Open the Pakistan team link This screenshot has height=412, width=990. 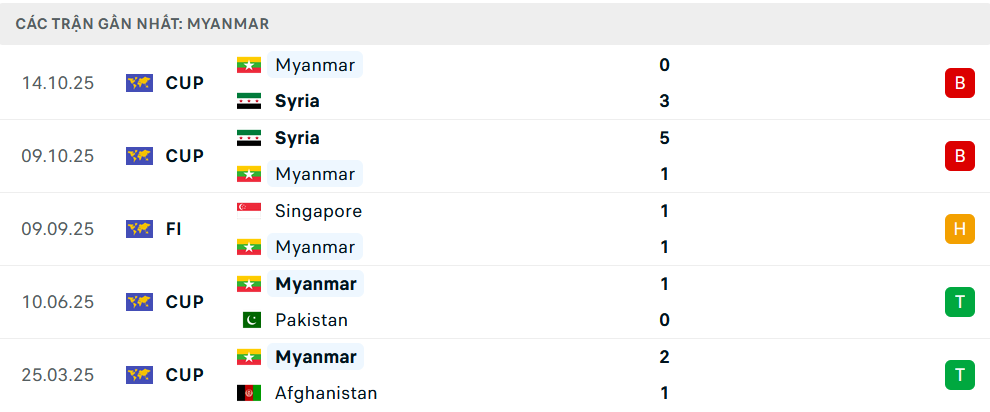click(x=311, y=320)
